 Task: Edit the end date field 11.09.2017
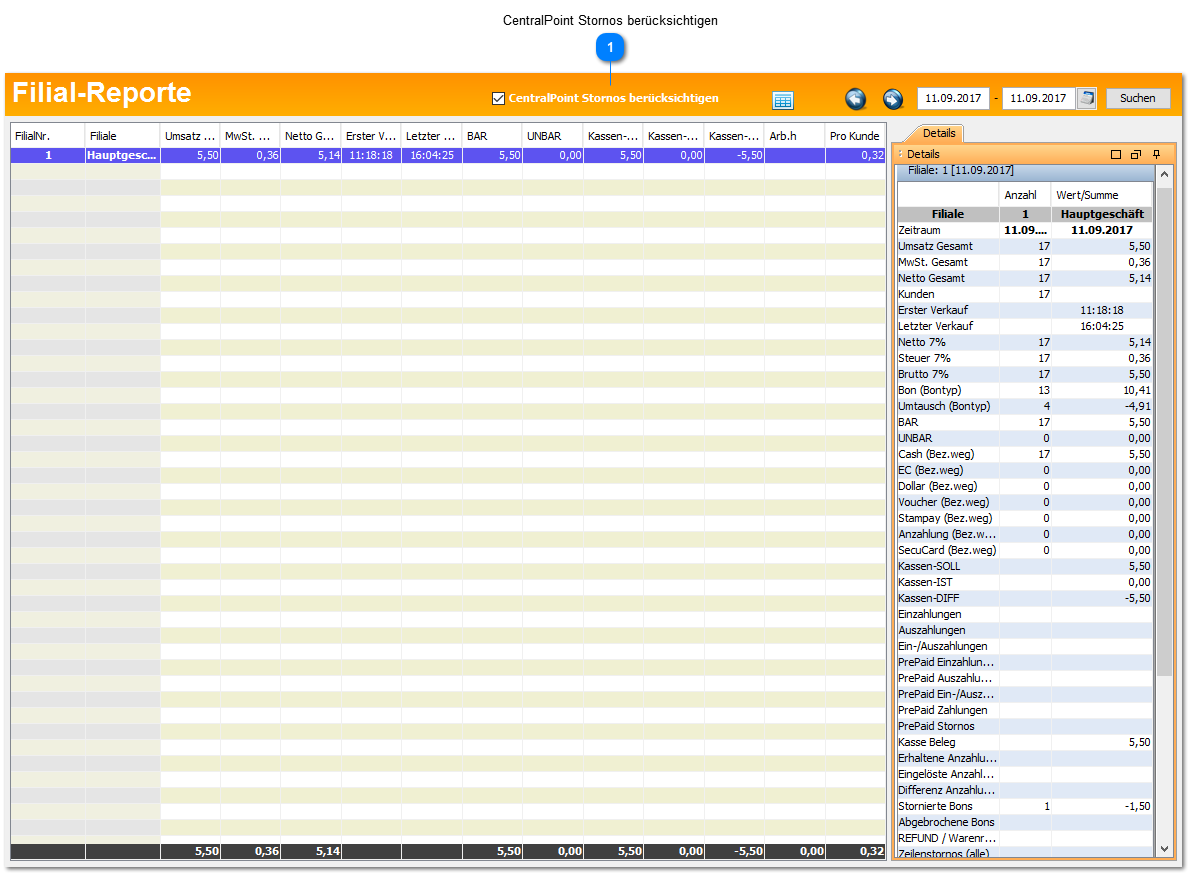1038,98
